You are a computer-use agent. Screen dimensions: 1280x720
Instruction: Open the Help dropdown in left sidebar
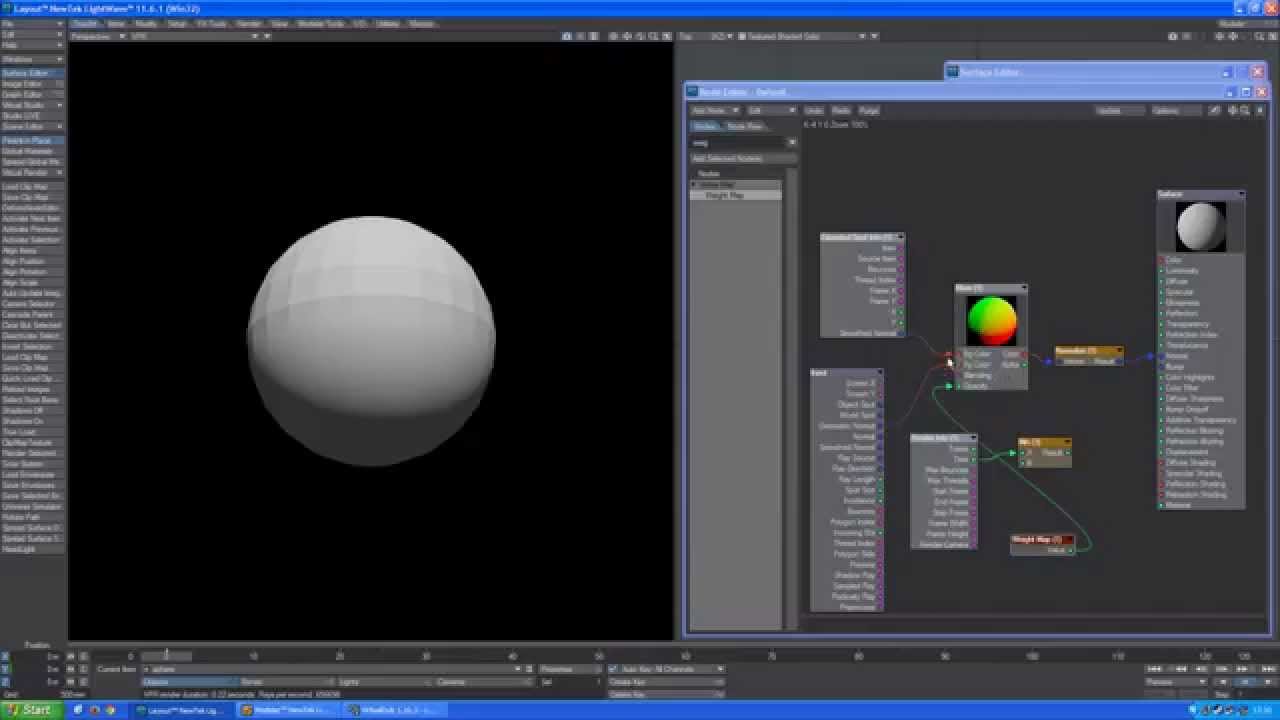32,45
